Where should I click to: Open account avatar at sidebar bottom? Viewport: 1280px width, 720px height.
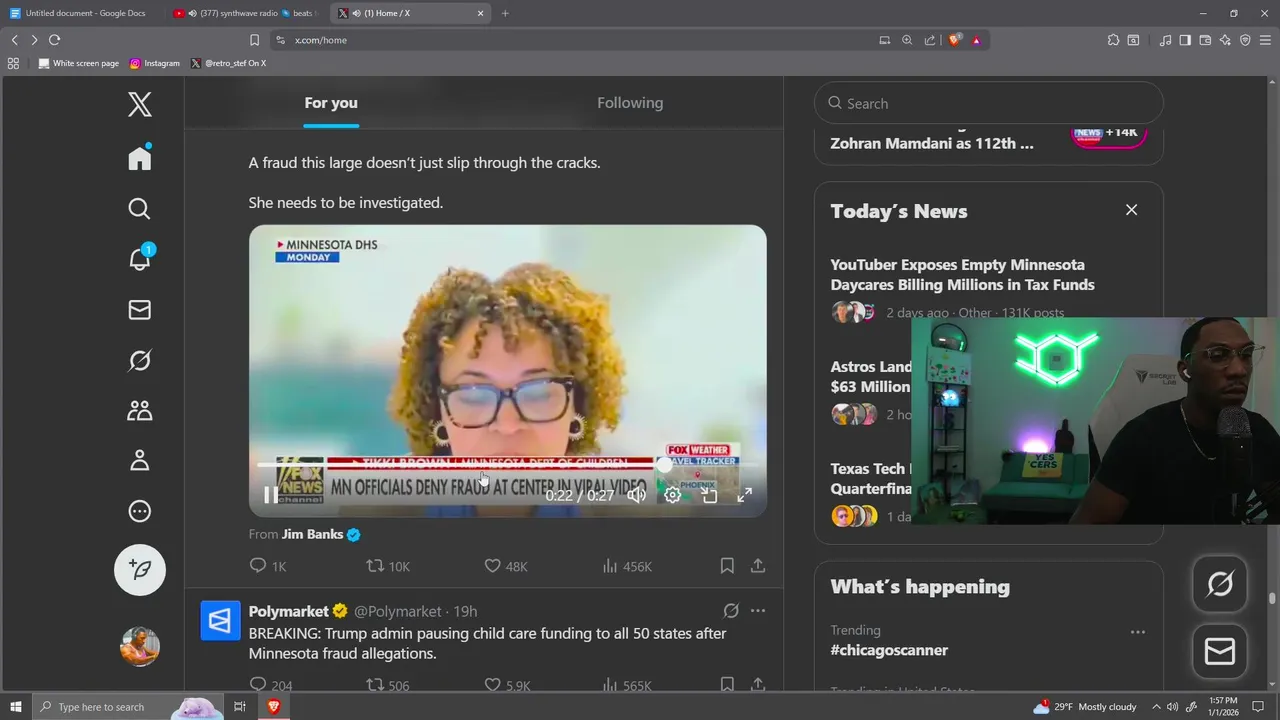pos(140,646)
